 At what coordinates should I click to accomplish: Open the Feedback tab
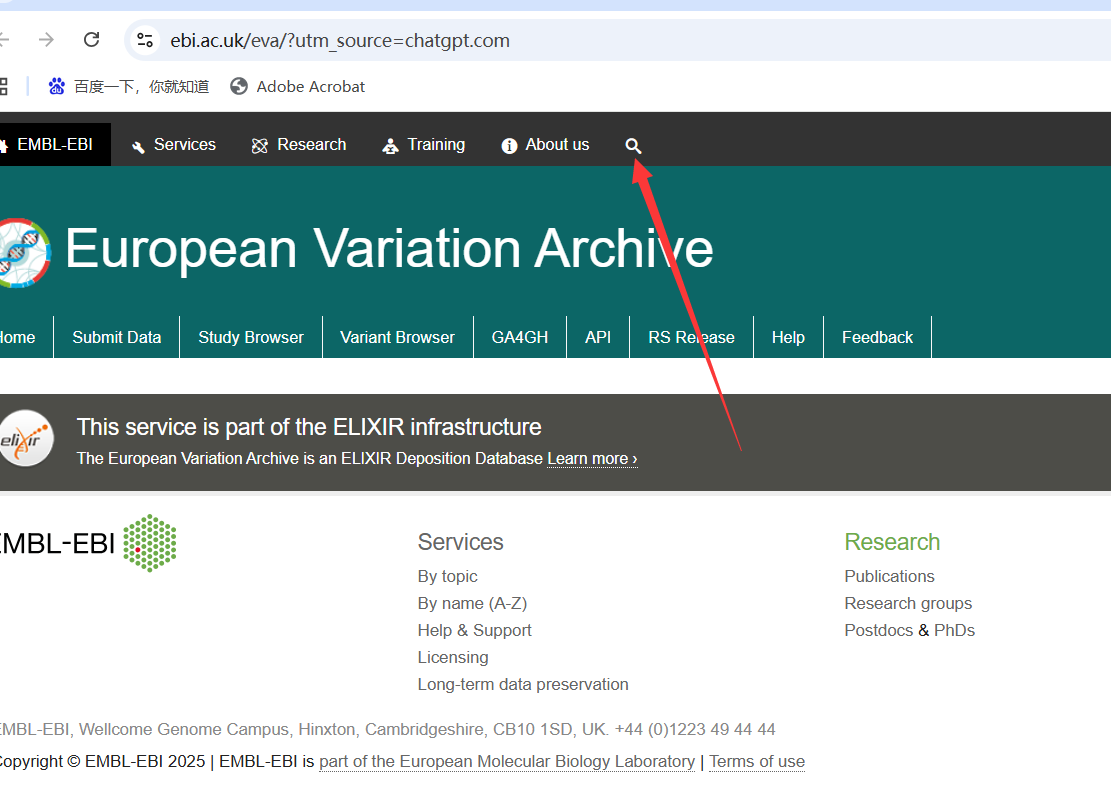[x=877, y=337]
